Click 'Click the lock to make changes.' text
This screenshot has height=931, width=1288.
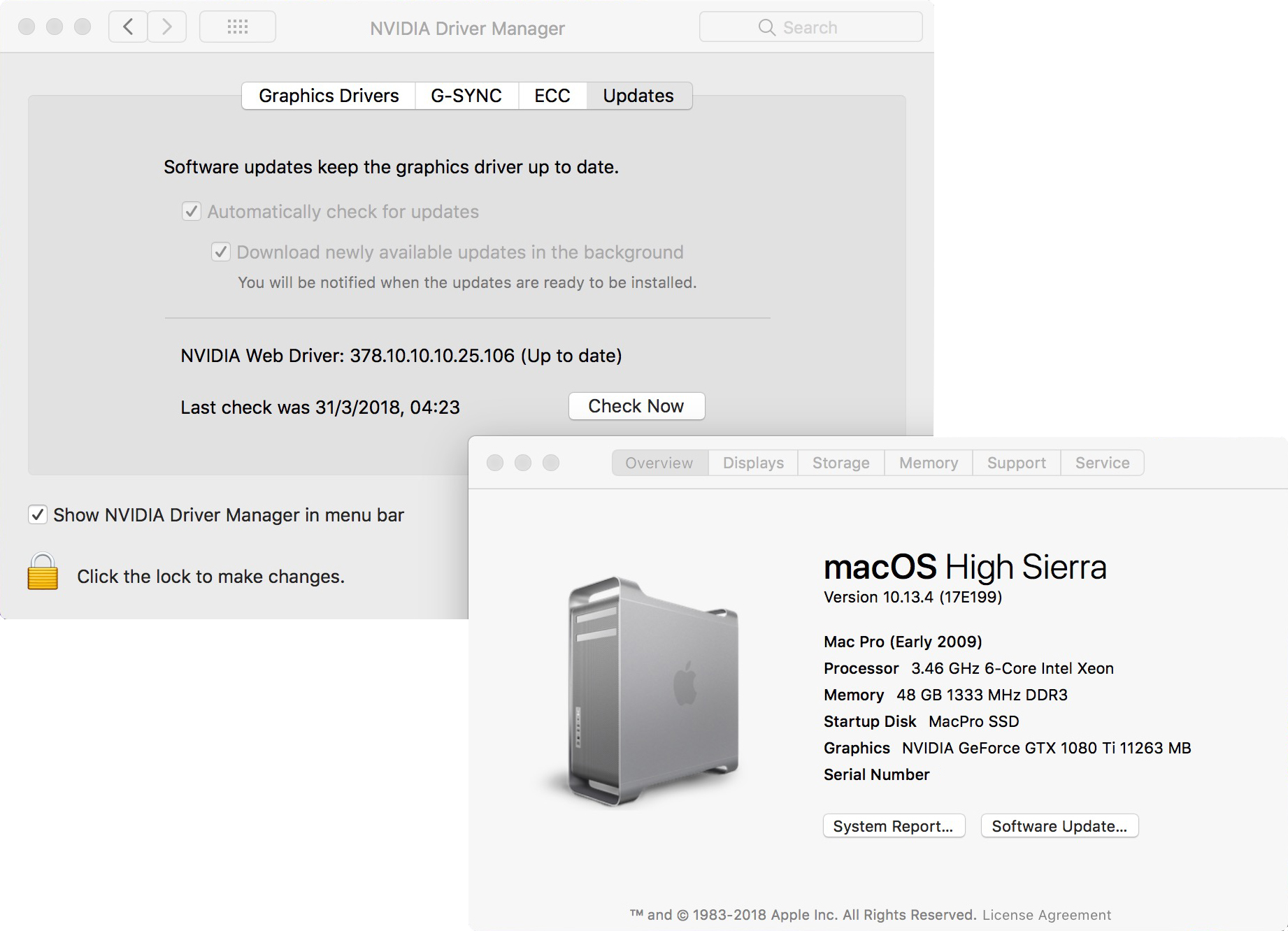coord(210,577)
